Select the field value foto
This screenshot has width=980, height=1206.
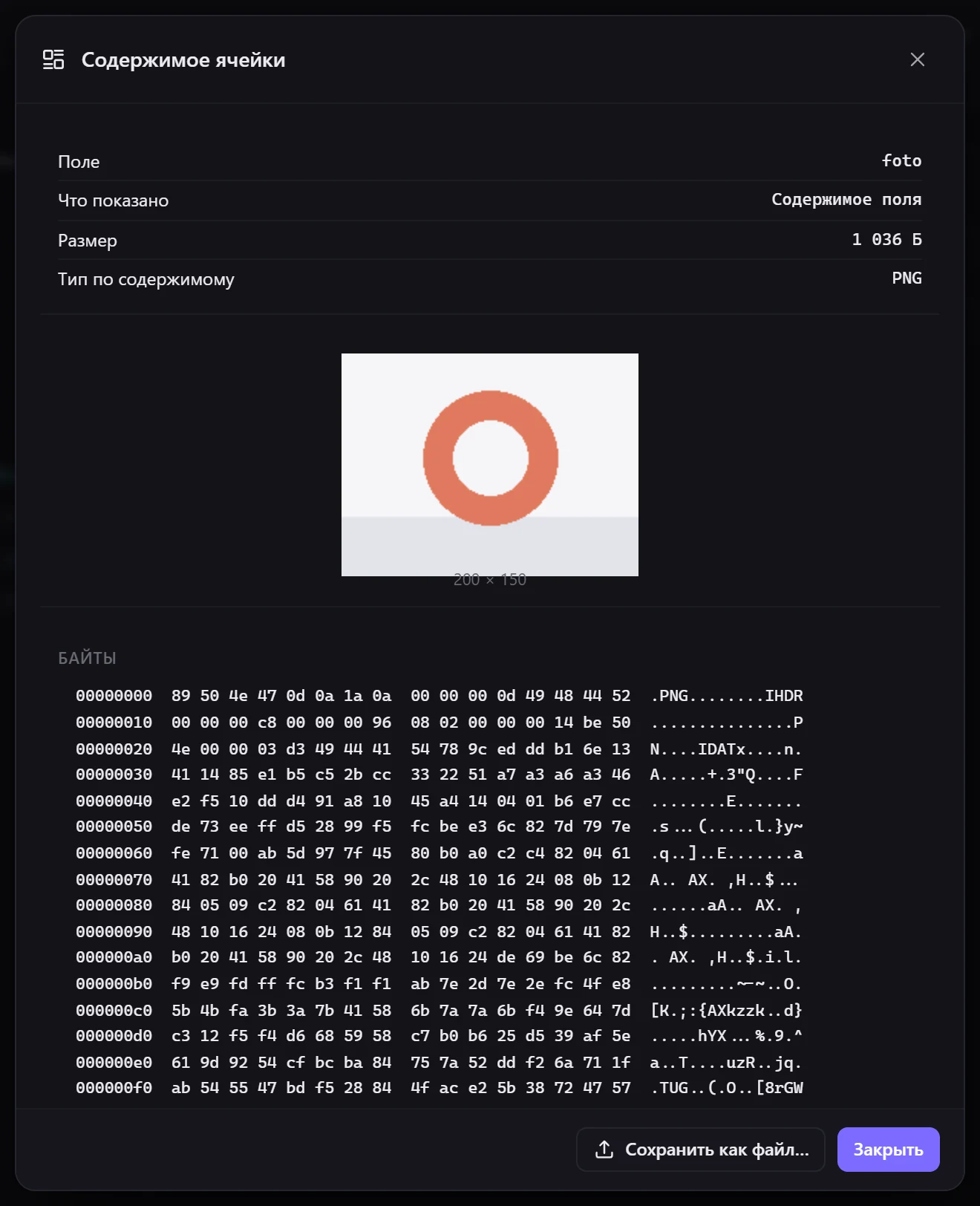click(901, 160)
